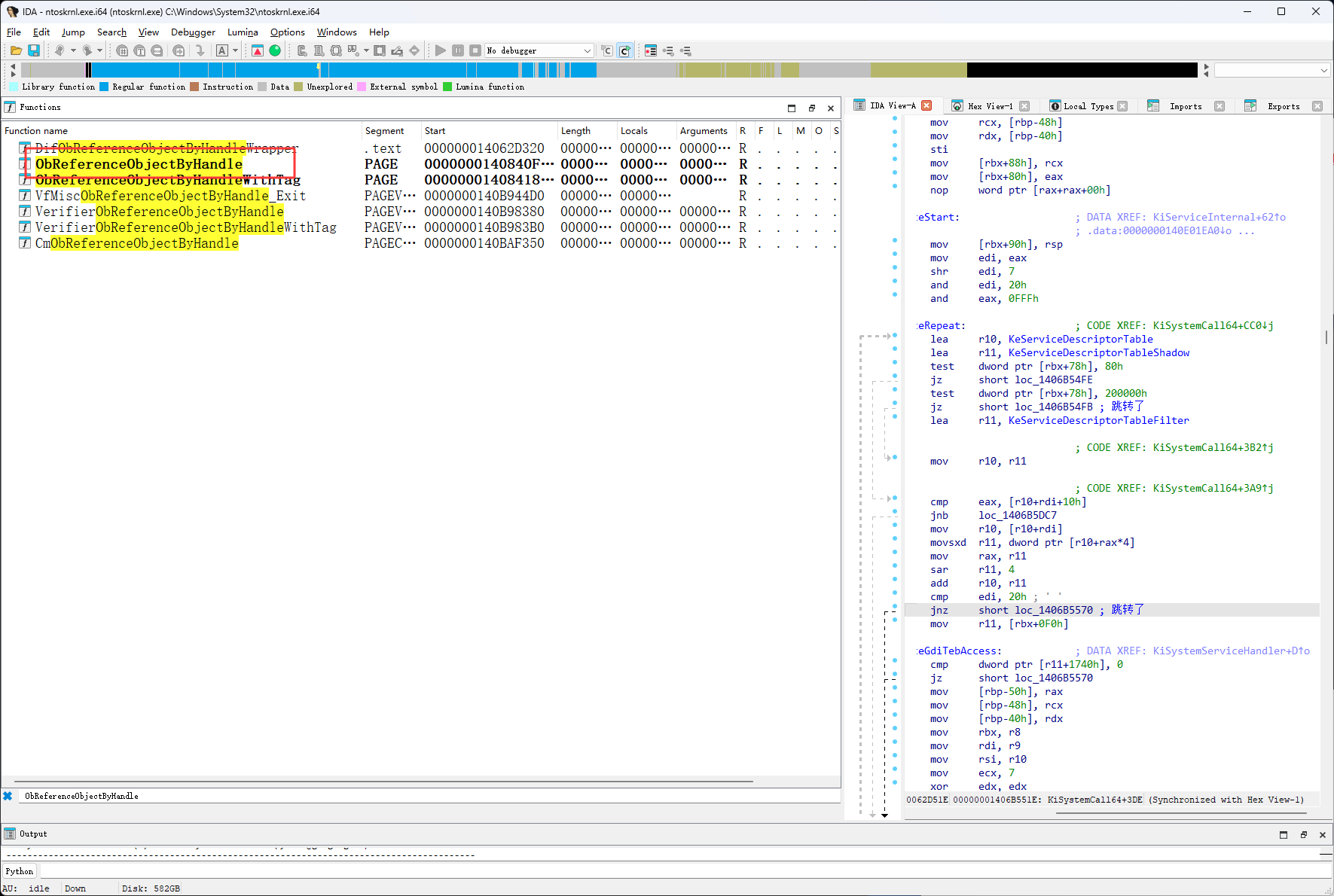Click the first grid-circle icon after the jump arrows
1334x896 pixels.
122,50
